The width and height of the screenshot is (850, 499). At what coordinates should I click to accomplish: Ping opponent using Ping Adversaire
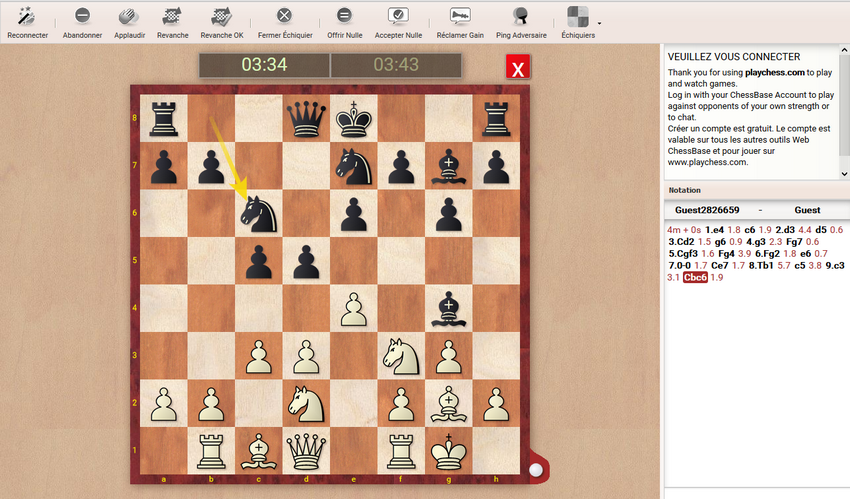(x=521, y=16)
